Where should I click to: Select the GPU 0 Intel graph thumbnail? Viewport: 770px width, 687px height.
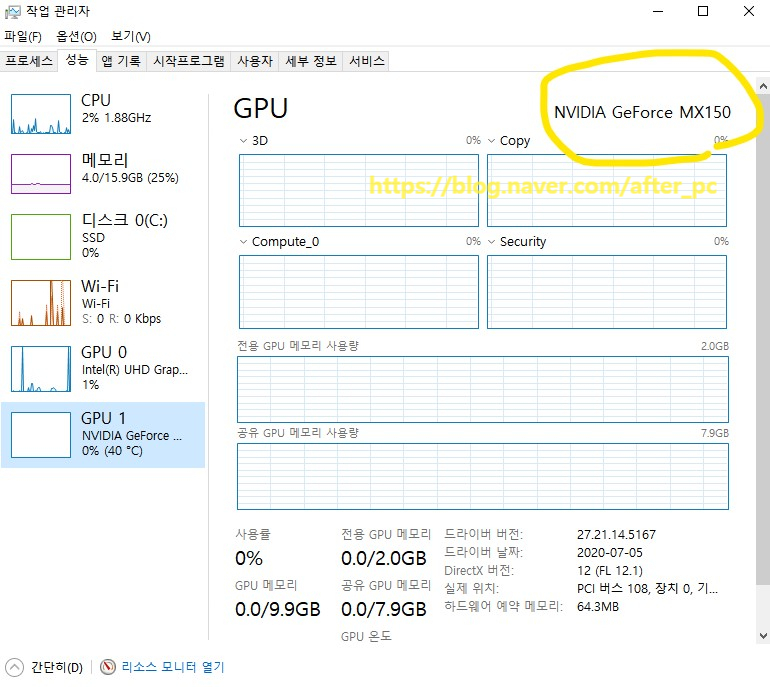click(41, 369)
